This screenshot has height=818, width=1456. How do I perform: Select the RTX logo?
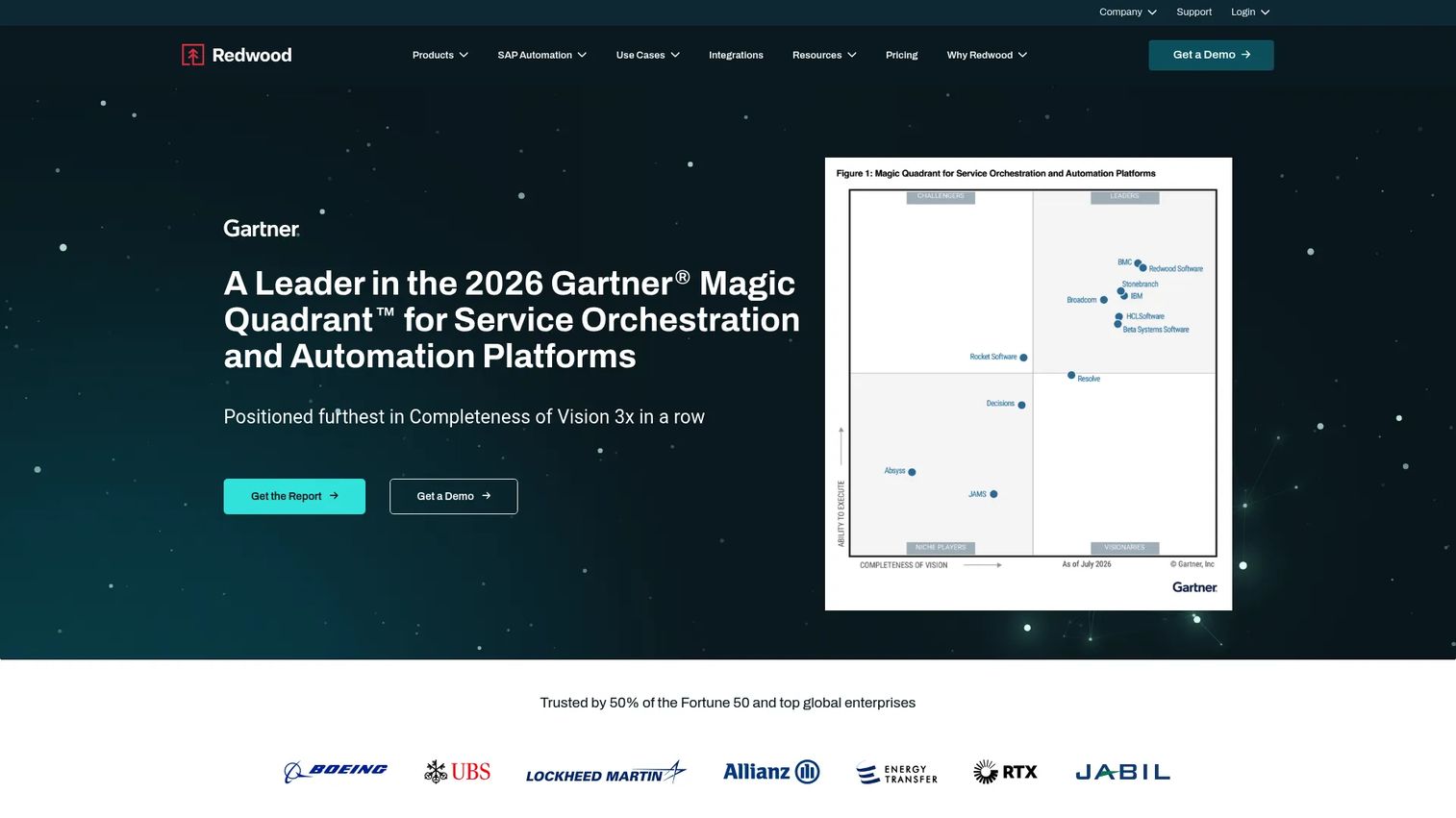click(x=1005, y=772)
